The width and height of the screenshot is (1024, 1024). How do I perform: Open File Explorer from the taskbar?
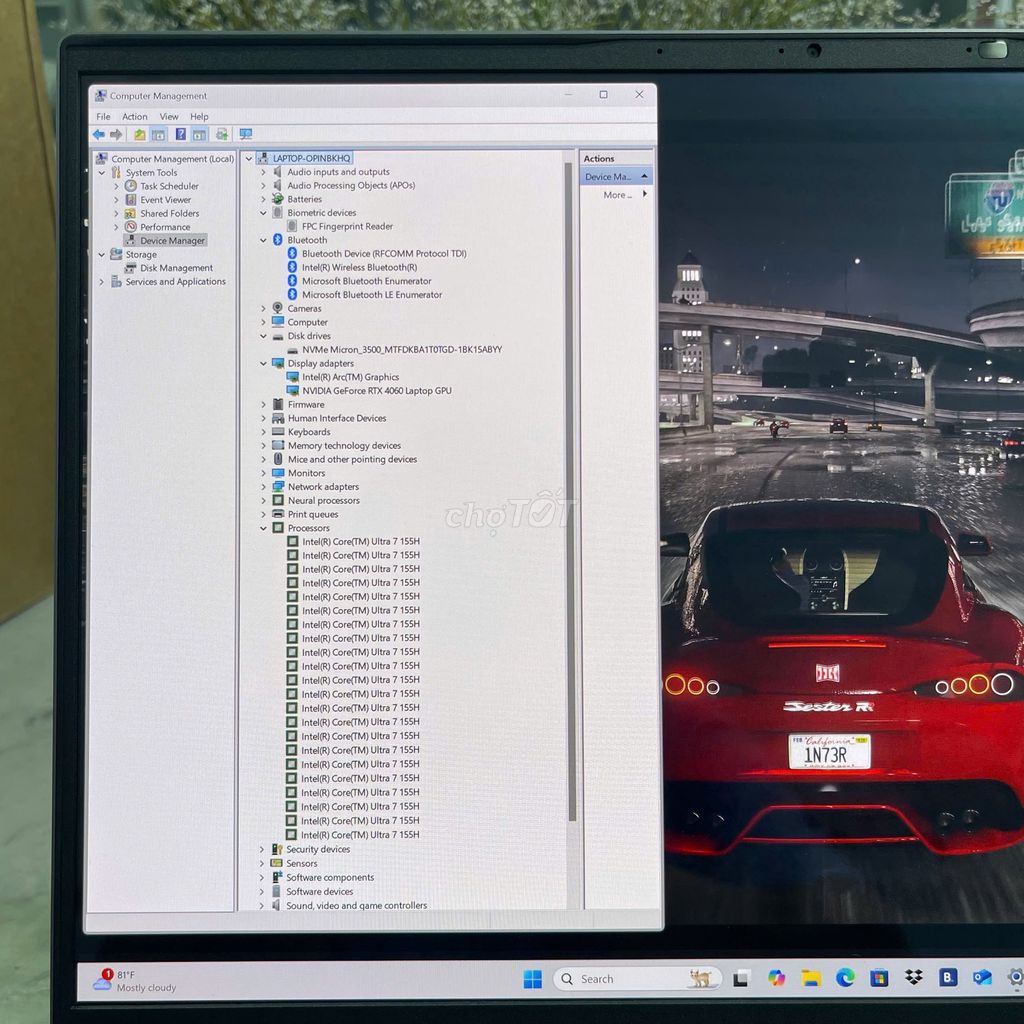pos(811,978)
